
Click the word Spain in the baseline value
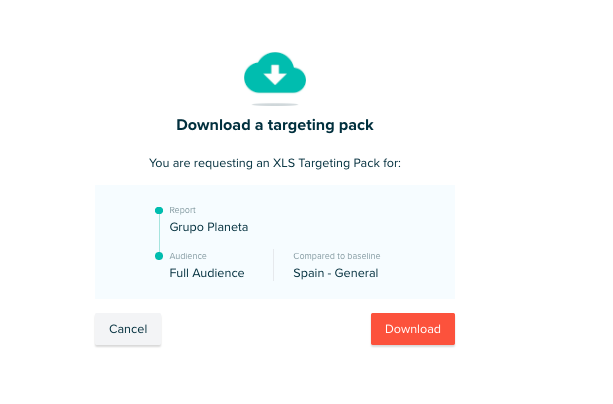[x=310, y=273]
